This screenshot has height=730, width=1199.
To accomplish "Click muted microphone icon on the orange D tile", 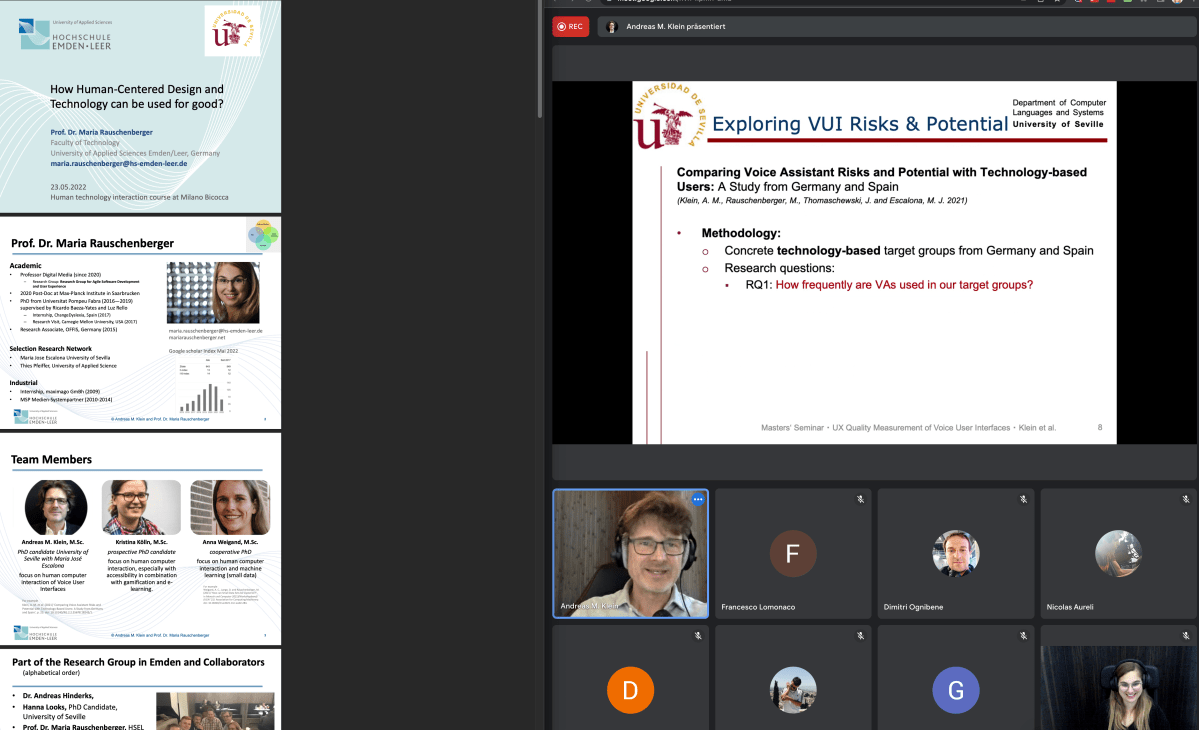I will [x=698, y=636].
